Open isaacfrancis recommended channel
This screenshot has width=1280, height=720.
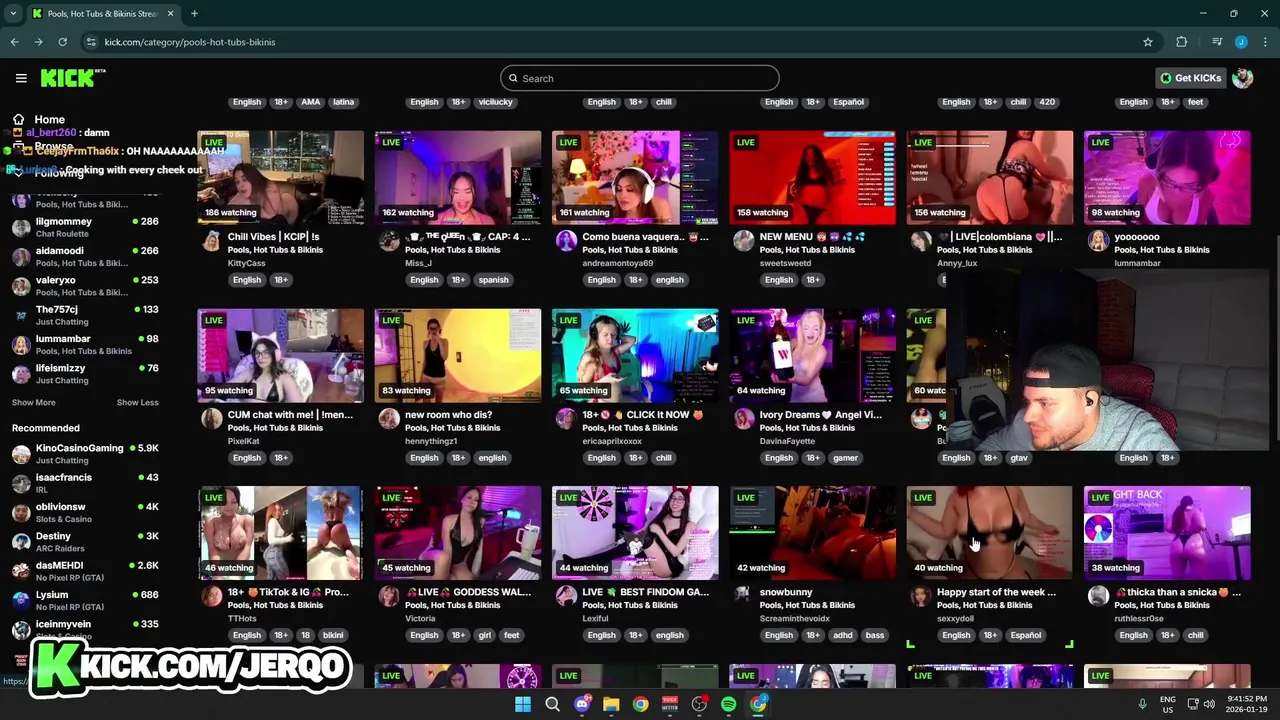[x=85, y=483]
